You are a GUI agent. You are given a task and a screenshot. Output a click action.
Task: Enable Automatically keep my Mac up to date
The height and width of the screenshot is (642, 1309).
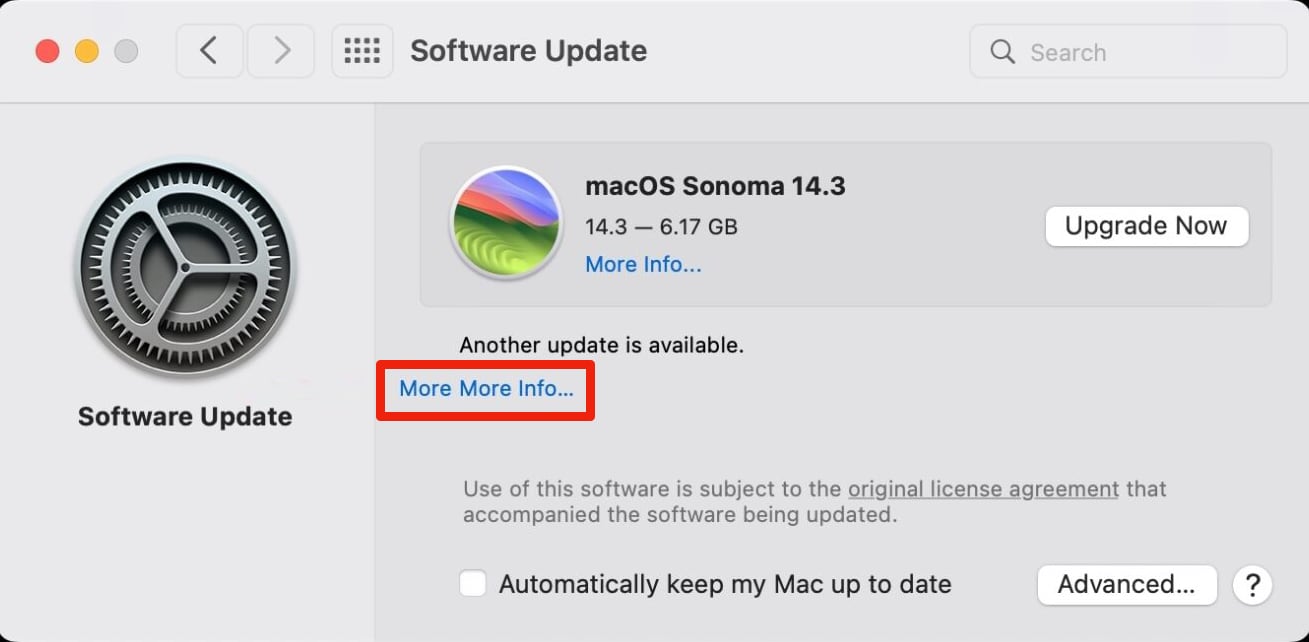point(473,584)
